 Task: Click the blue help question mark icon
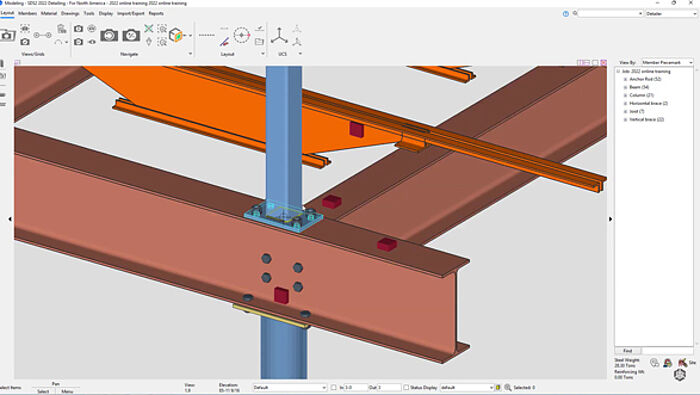pyautogui.click(x=566, y=14)
